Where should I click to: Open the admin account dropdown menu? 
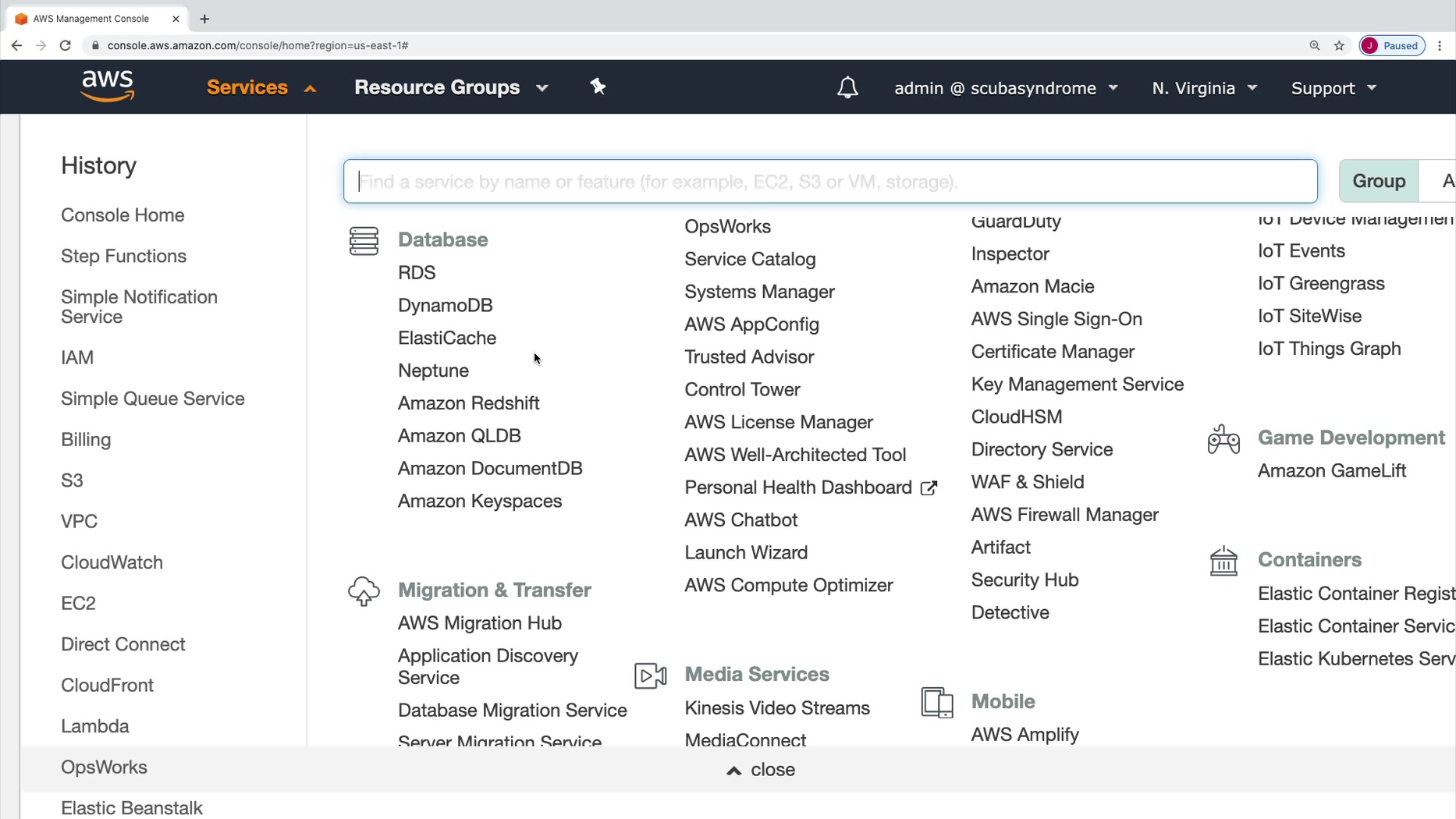click(x=1006, y=88)
